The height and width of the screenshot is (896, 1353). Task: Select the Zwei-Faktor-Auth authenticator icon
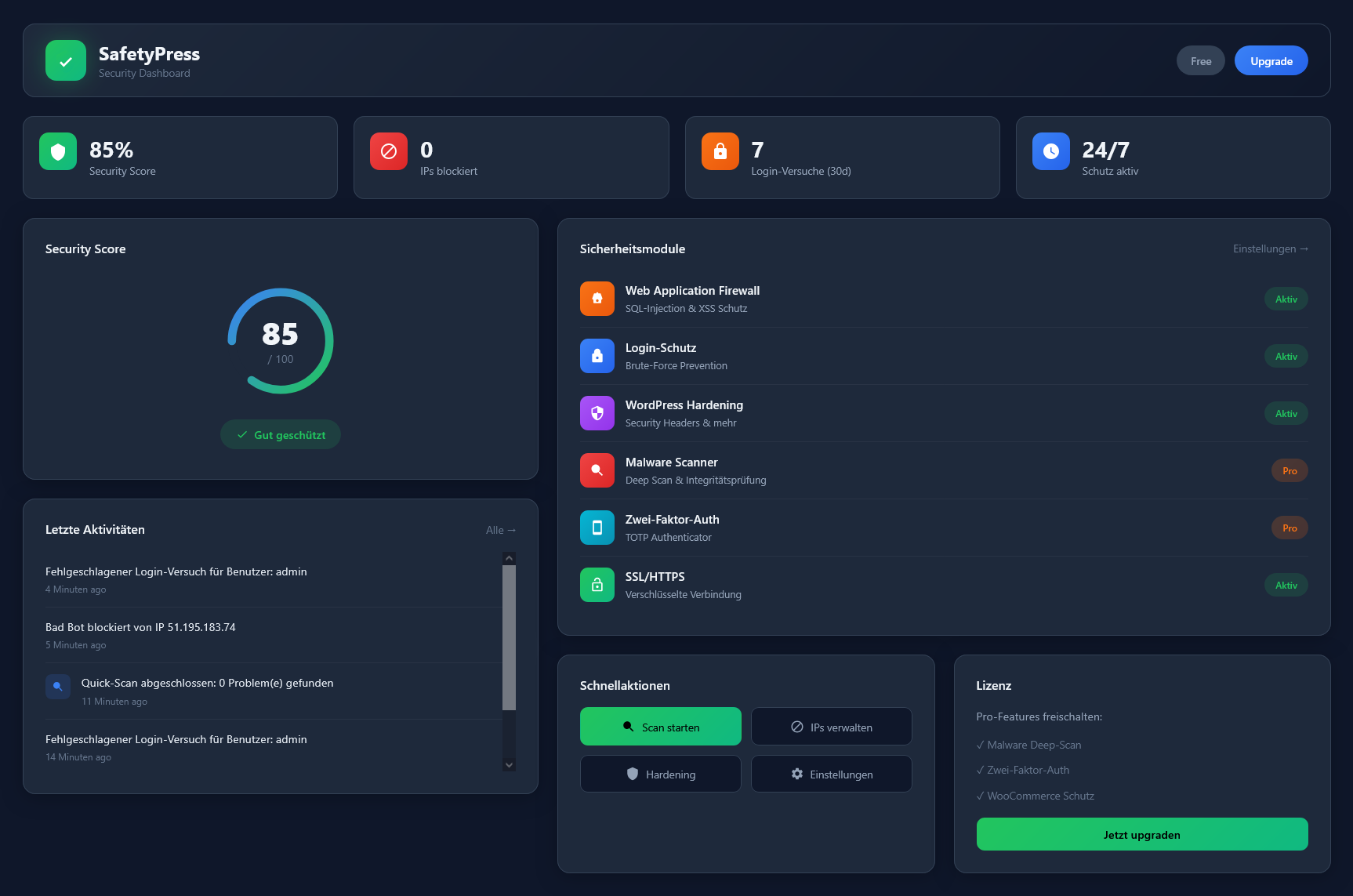pos(597,528)
